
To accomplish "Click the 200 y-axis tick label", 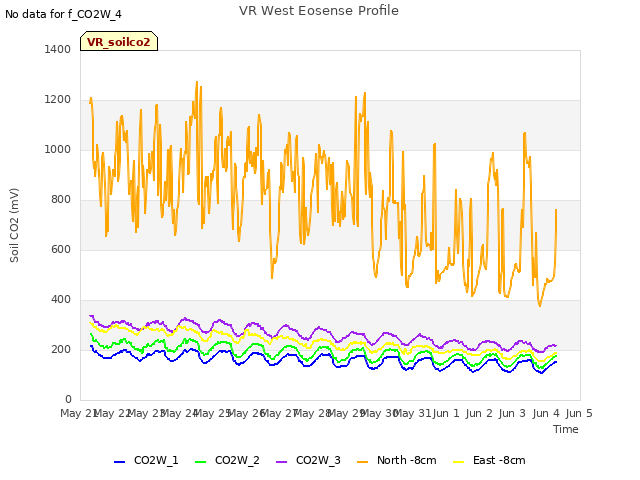I will coord(61,349).
